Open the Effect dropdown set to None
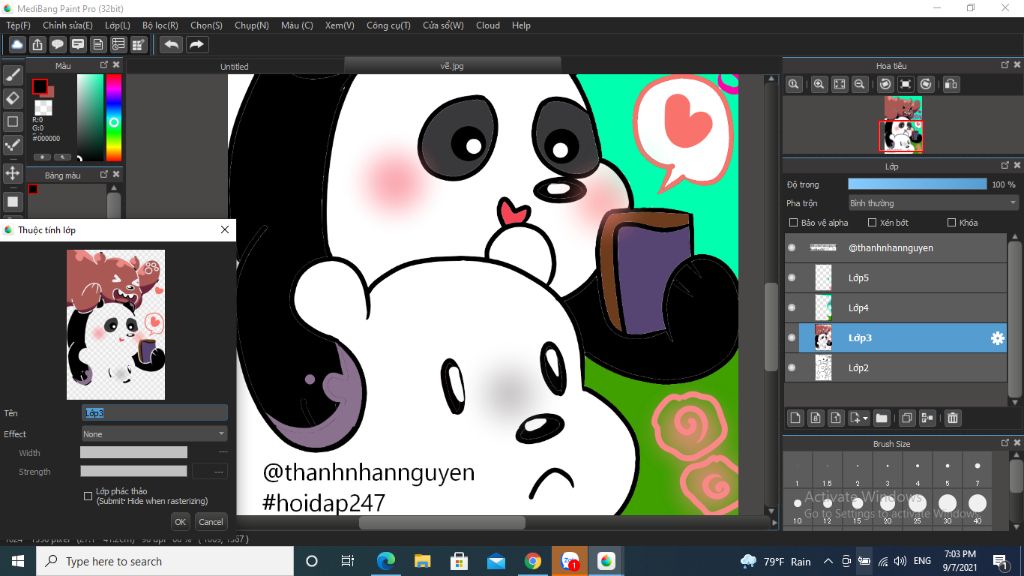The width and height of the screenshot is (1024, 576). [x=154, y=434]
